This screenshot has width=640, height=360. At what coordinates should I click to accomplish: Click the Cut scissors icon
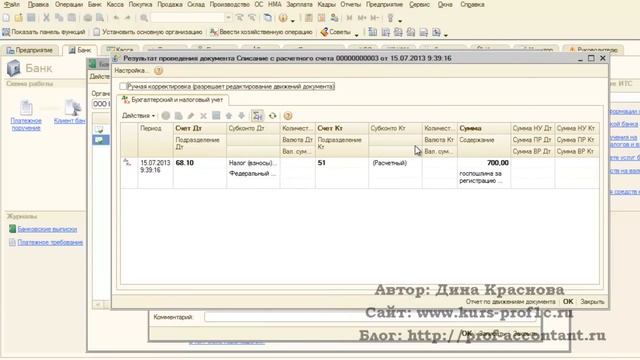(47, 18)
